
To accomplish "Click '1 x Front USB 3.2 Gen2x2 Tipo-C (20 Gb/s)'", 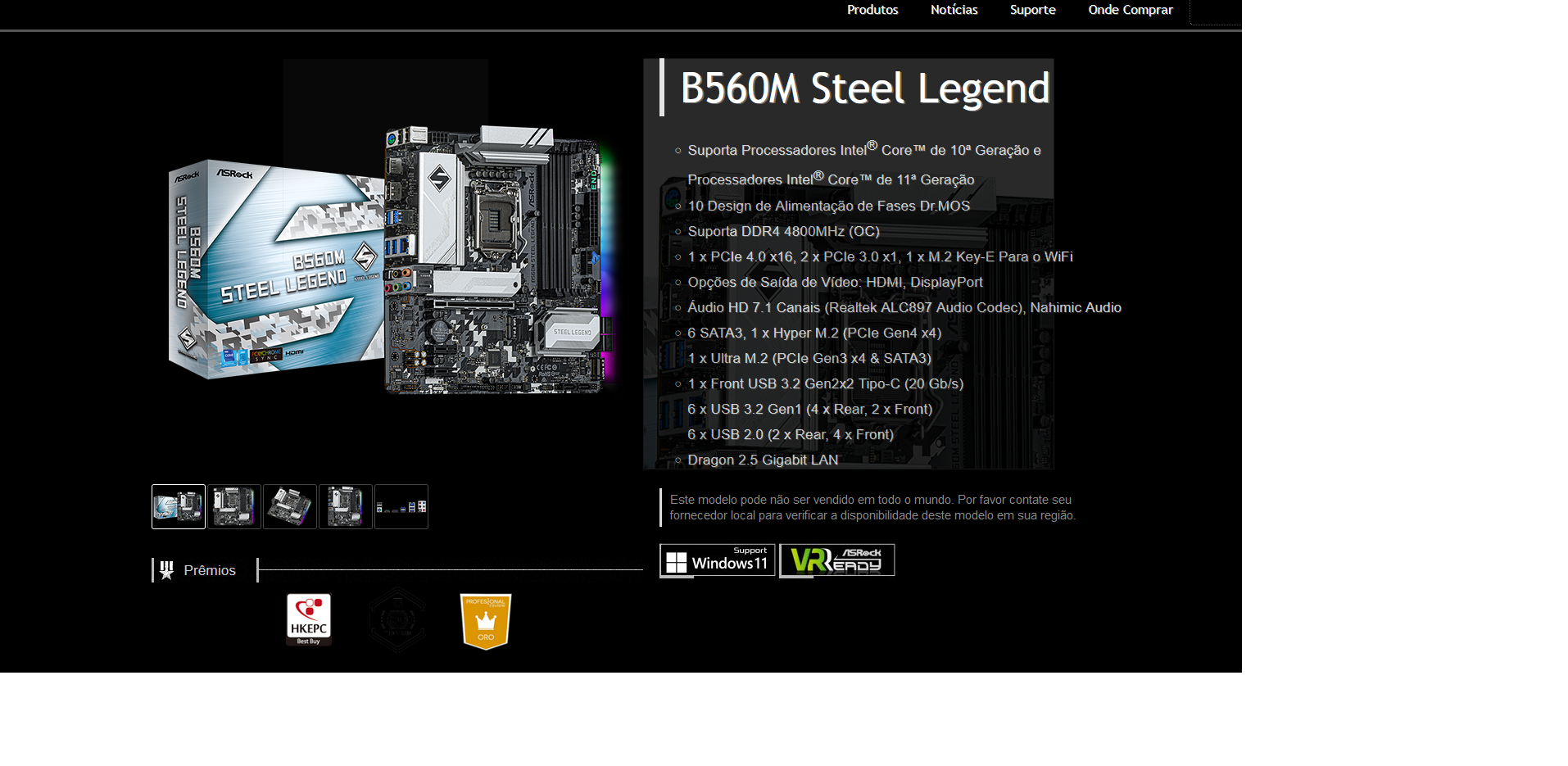I will (x=826, y=383).
